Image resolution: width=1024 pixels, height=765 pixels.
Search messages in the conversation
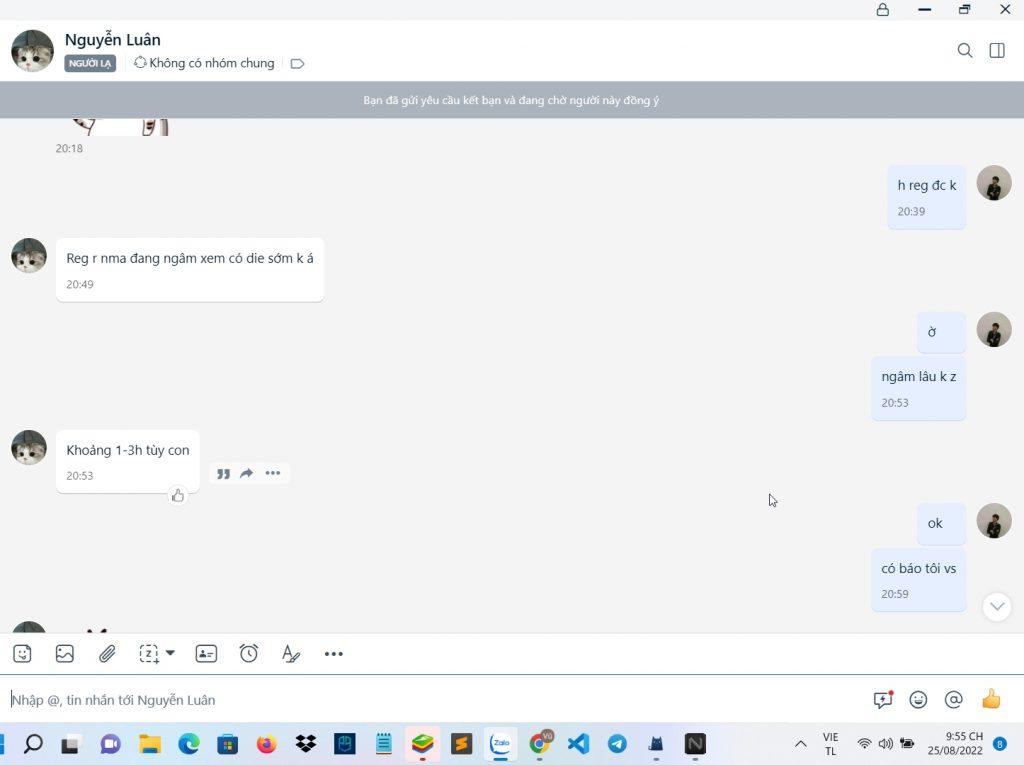(965, 50)
